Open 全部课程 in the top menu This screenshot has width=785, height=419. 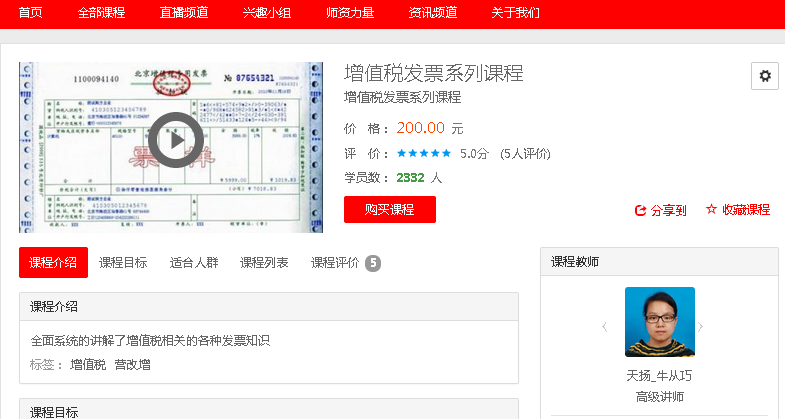coord(102,13)
